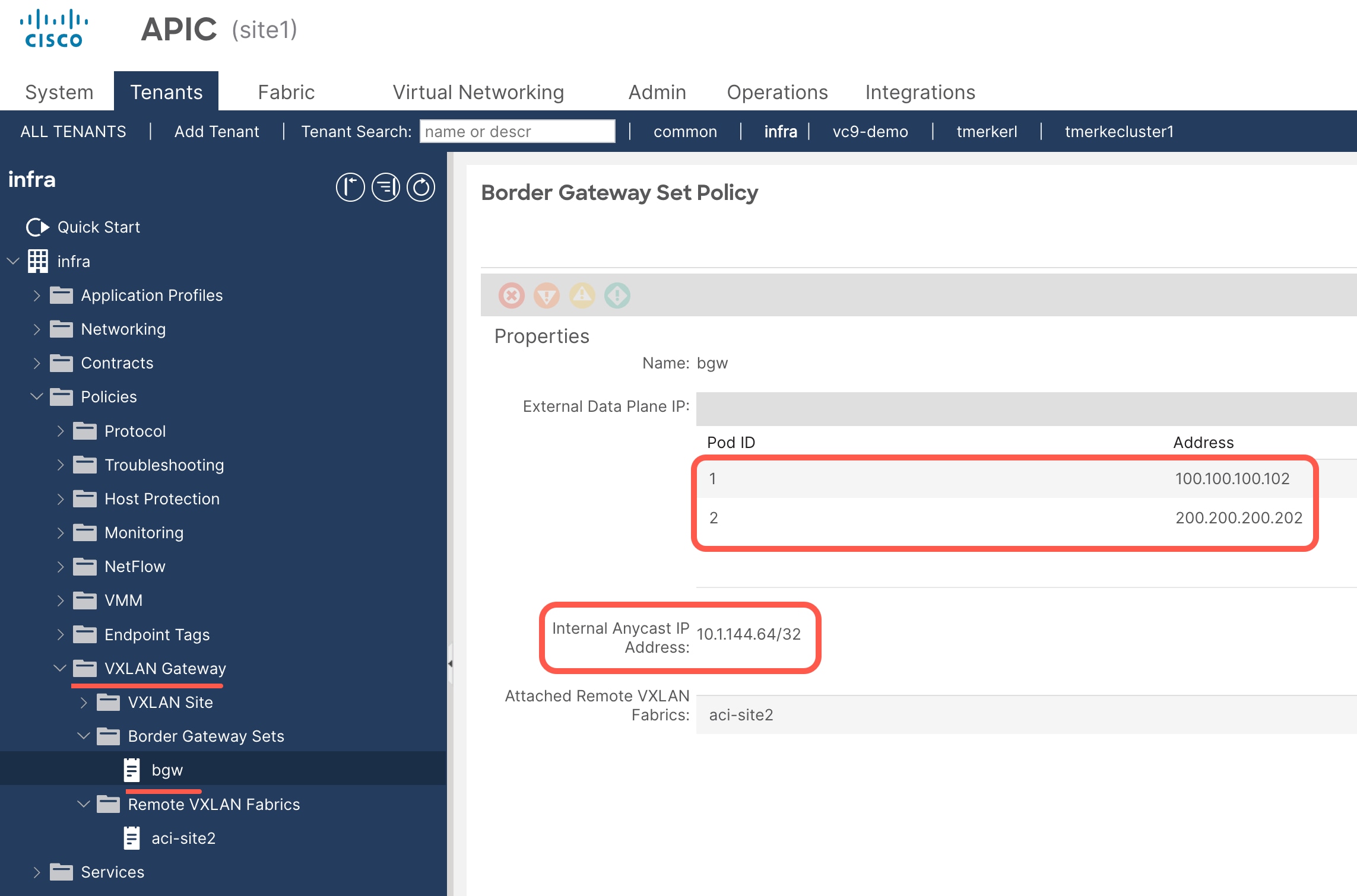1357x896 pixels.
Task: Click the anycast IP 10.1.144.64/32
Action: coord(749,634)
